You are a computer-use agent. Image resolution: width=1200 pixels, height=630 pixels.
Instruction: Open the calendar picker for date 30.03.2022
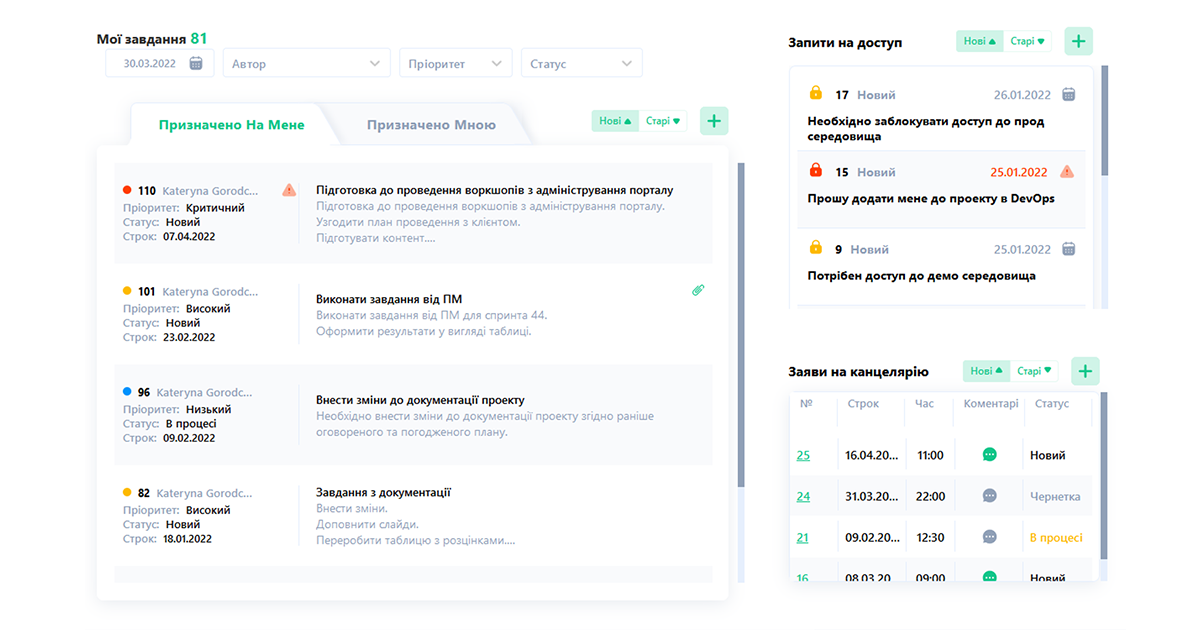196,63
